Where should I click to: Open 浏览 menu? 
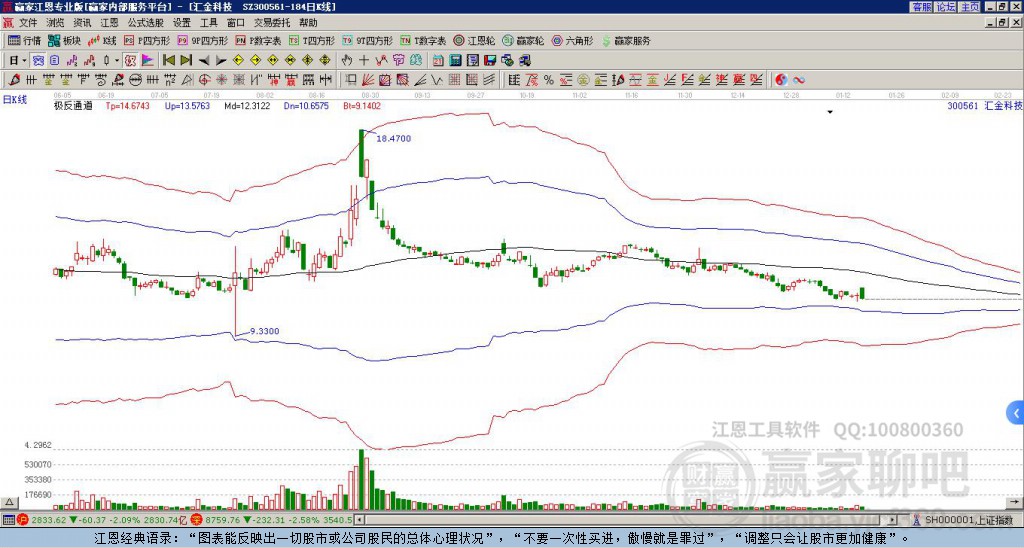(55, 23)
